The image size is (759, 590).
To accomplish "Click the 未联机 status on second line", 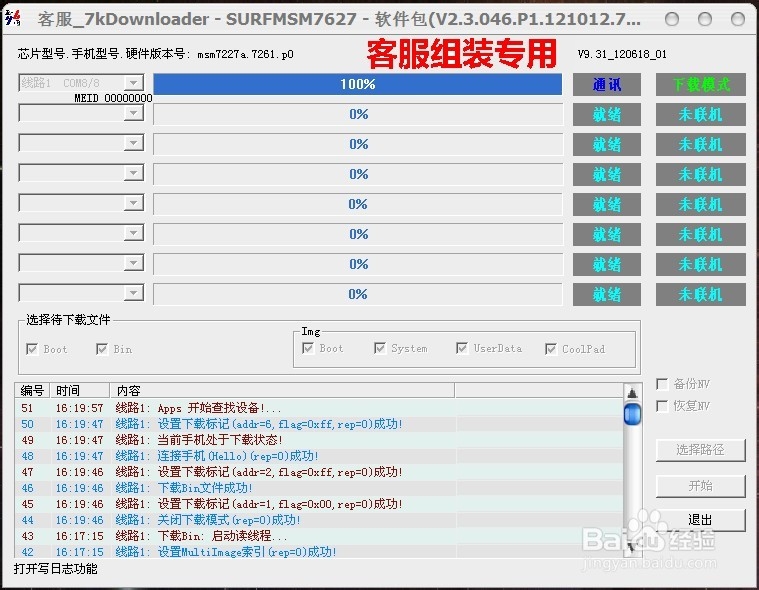I will [700, 115].
